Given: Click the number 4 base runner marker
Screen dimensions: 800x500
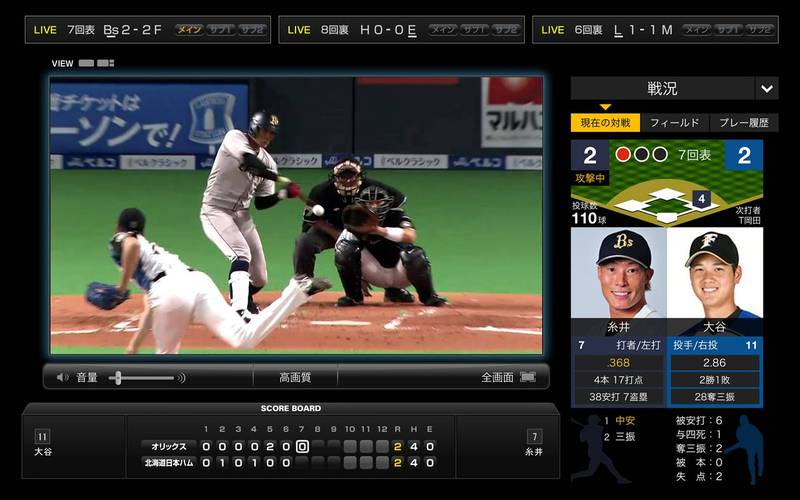Looking at the screenshot, I should click(x=701, y=199).
